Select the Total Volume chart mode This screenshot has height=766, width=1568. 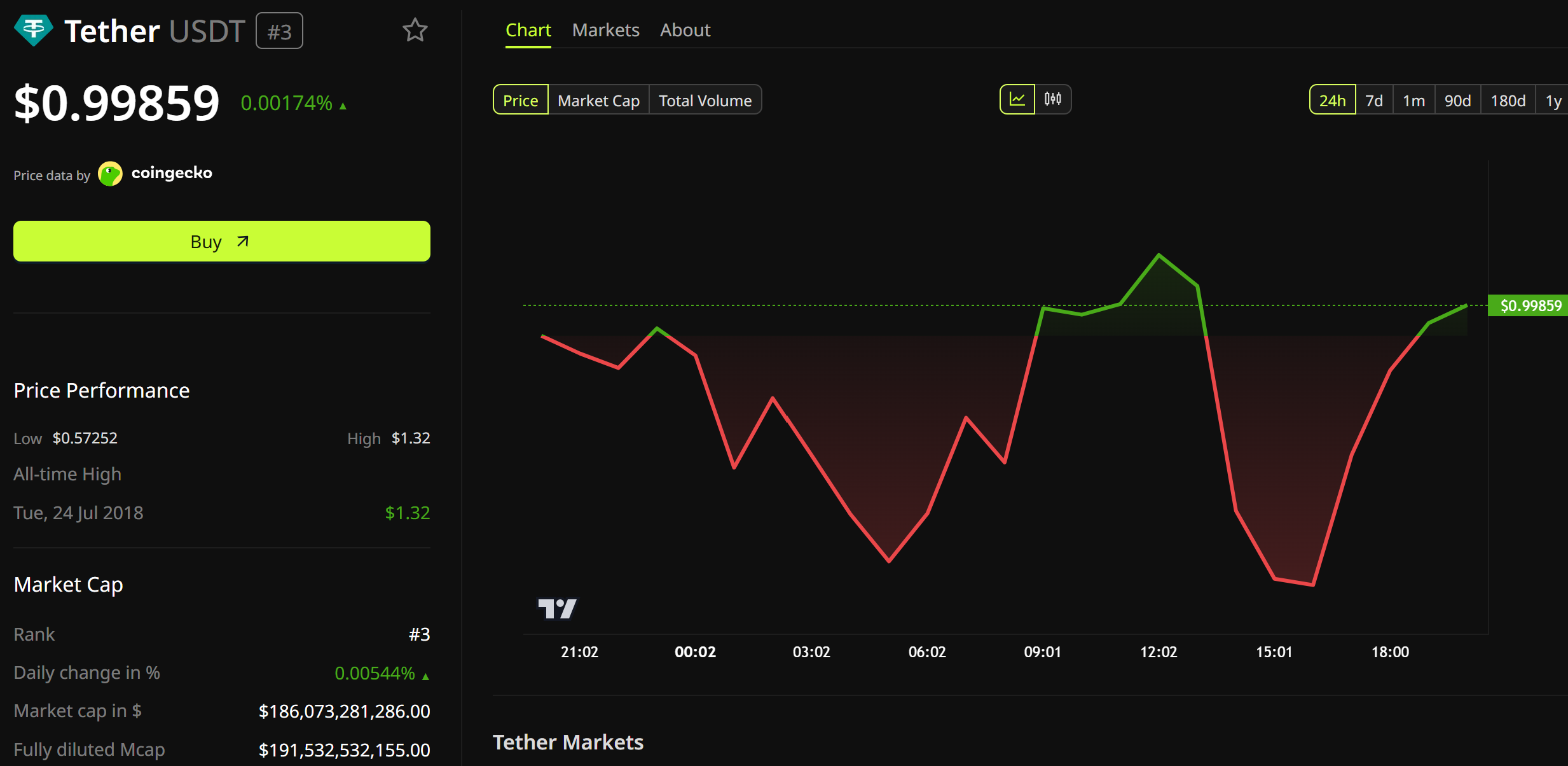pos(705,100)
